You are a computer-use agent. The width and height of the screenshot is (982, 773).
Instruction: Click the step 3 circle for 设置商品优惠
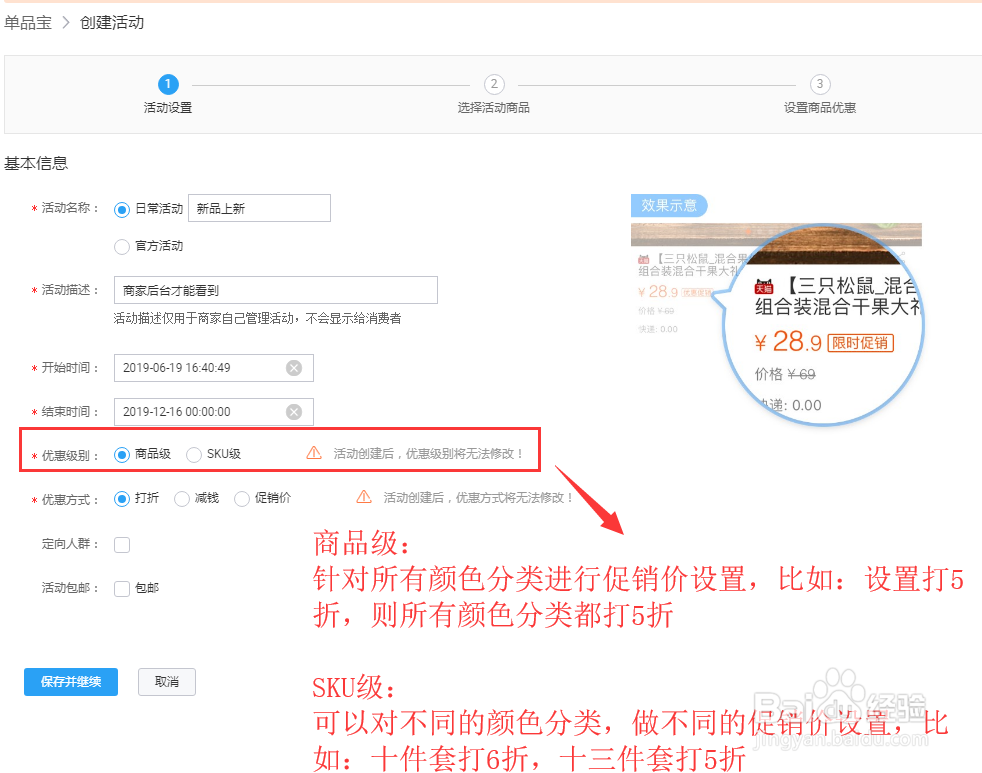point(820,85)
